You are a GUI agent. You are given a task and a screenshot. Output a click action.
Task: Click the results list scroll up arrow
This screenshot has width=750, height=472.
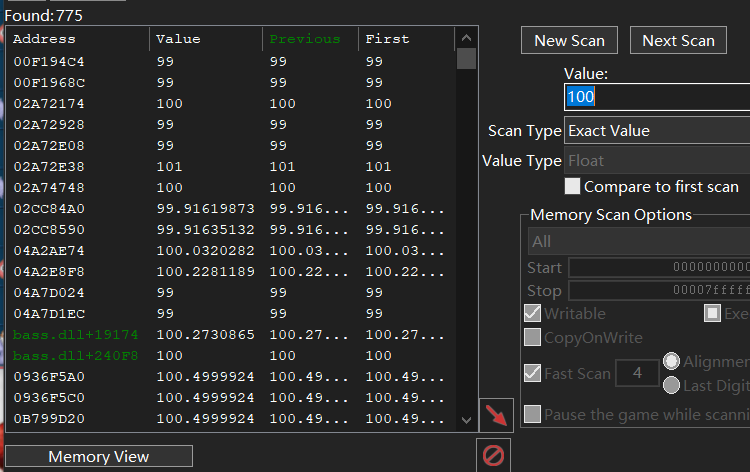click(466, 37)
